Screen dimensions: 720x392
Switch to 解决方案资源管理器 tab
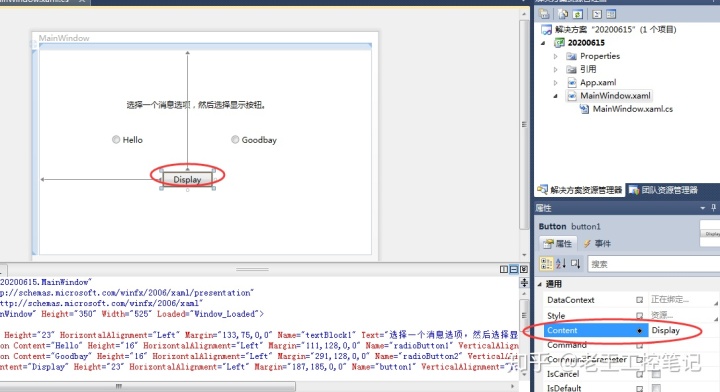[x=579, y=190]
